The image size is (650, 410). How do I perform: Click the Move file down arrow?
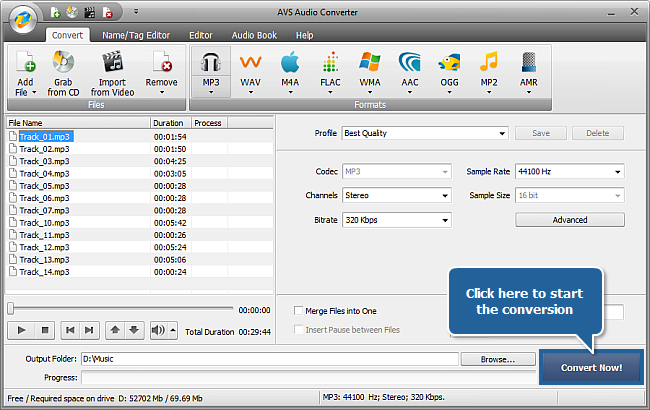pyautogui.click(x=134, y=330)
